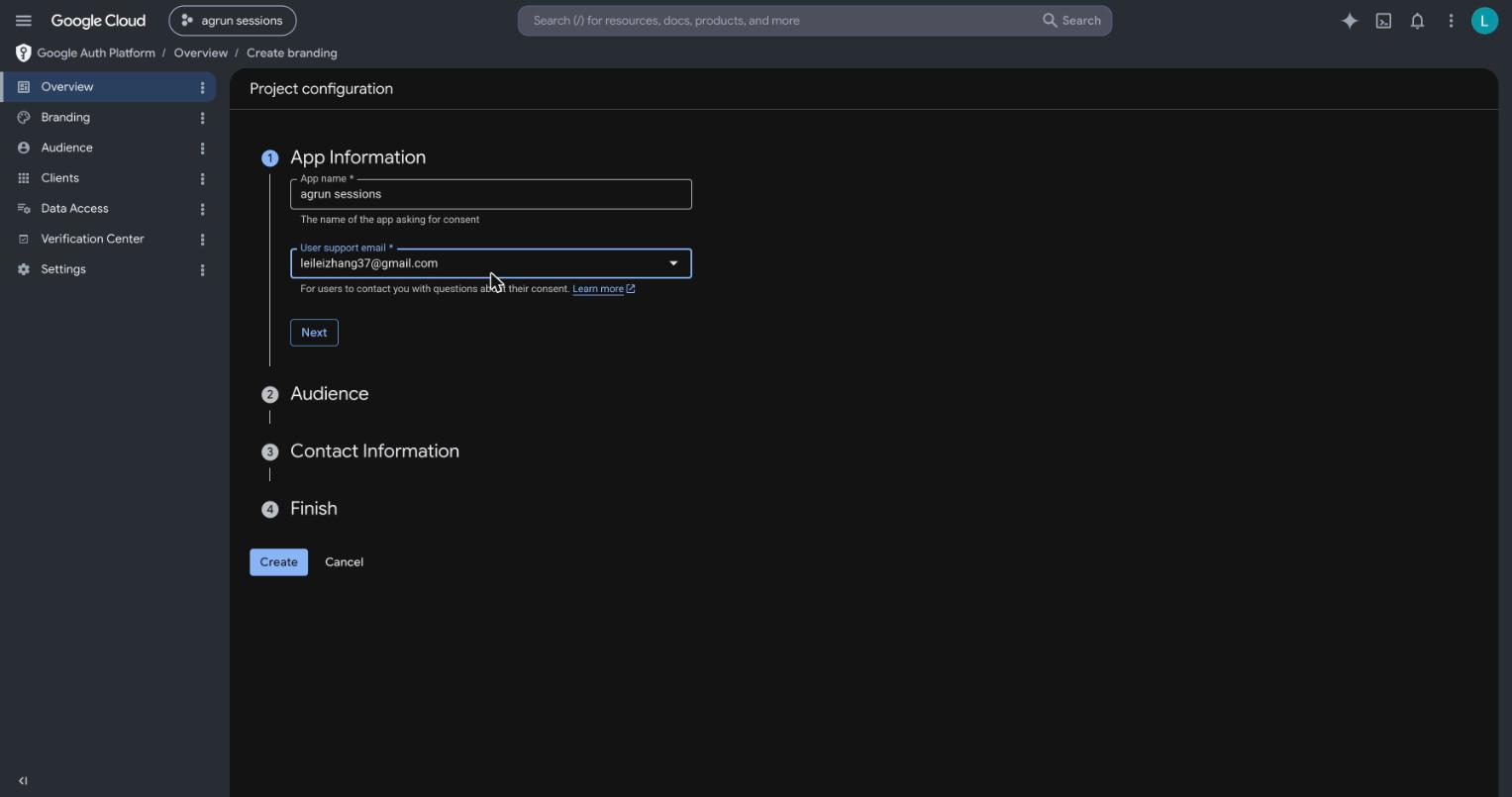Open Gemini AI assistant sparkle icon

pos(1350,21)
